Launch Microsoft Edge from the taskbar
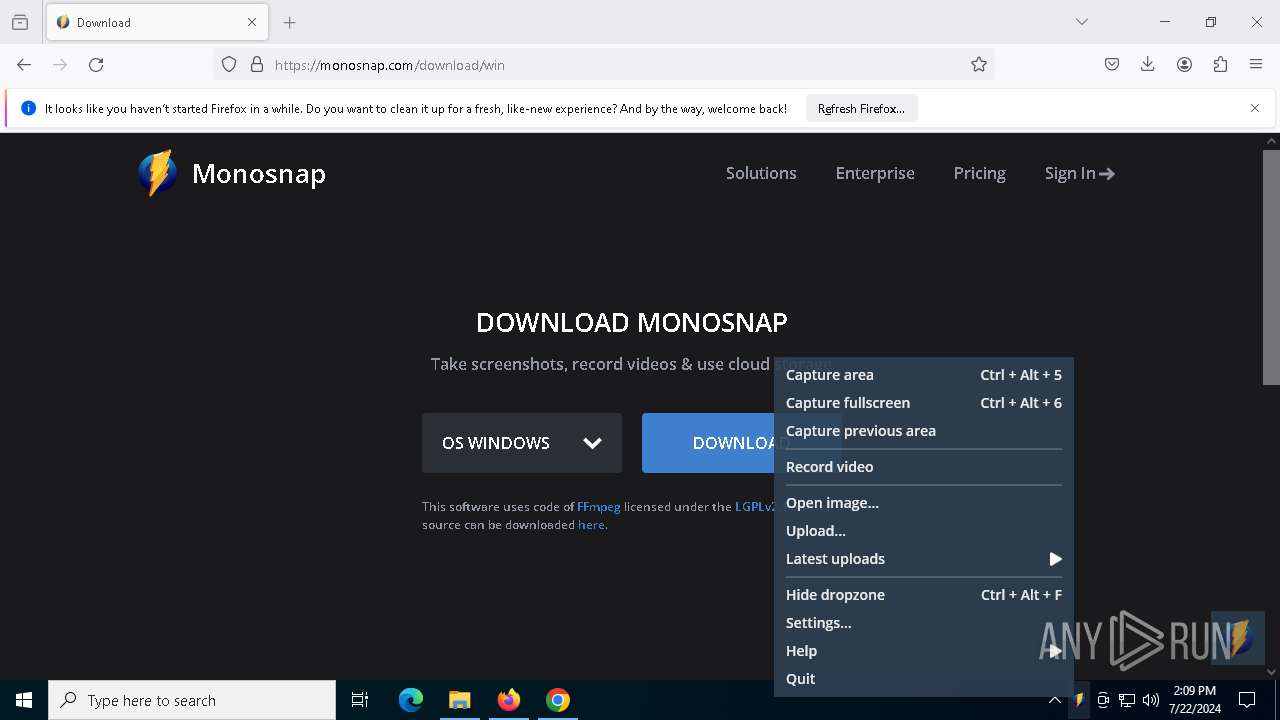This screenshot has width=1280, height=720. [x=411, y=700]
